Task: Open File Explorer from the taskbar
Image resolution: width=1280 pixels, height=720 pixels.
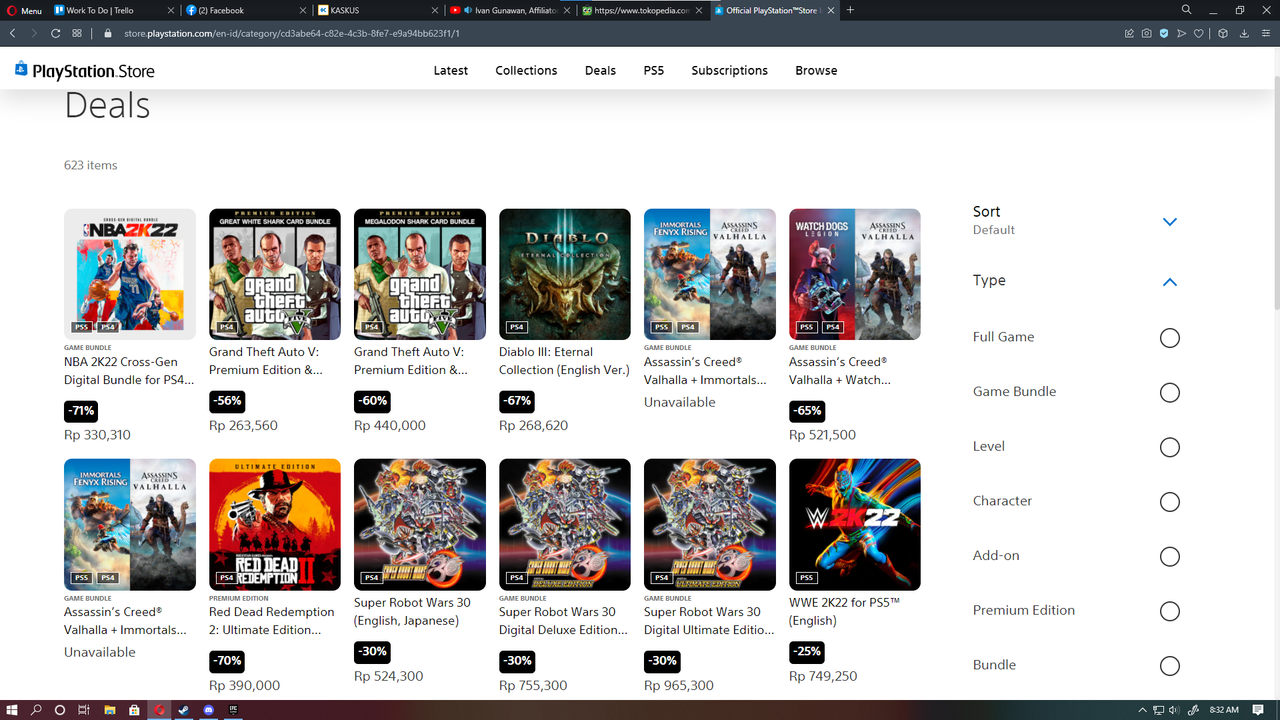Action: [x=109, y=710]
